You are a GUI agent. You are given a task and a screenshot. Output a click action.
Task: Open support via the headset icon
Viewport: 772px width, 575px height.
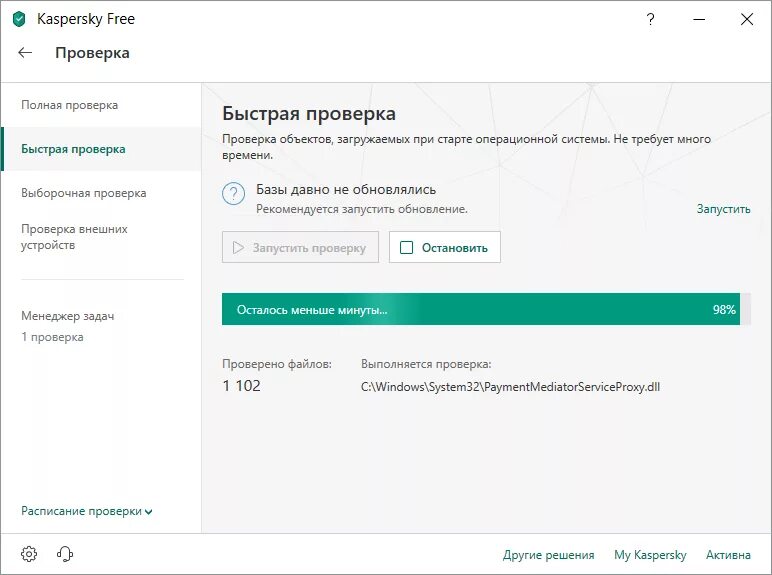coord(64,554)
